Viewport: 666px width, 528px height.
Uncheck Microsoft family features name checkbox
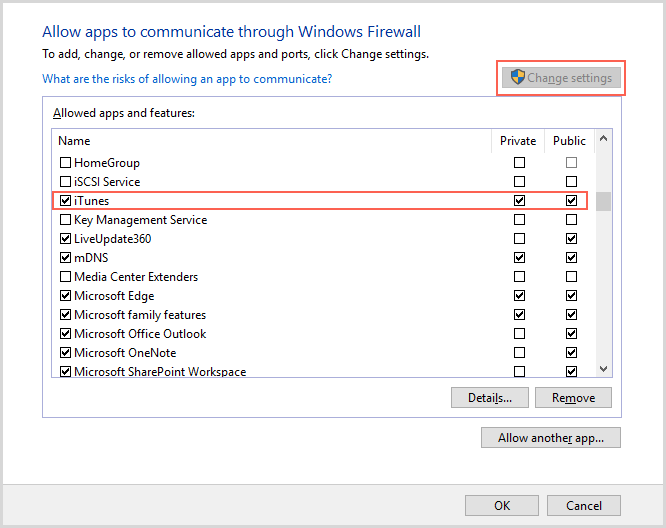(65, 315)
